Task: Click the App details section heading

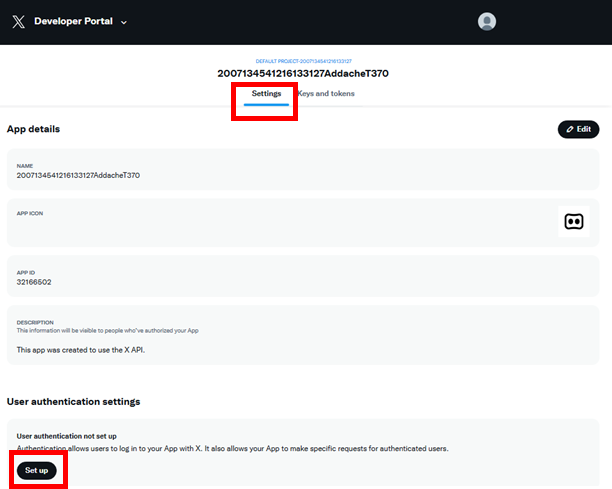Action: [x=34, y=129]
